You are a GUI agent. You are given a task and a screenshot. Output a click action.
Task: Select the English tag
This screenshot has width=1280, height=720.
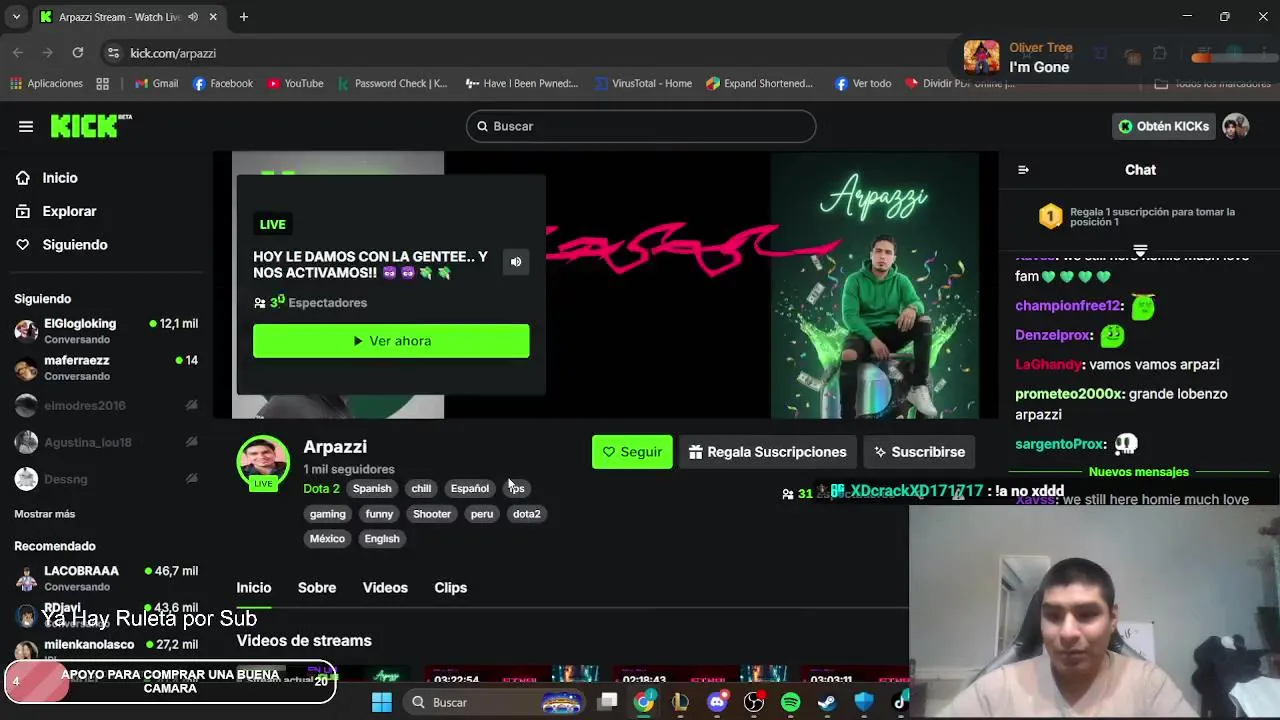click(x=382, y=539)
